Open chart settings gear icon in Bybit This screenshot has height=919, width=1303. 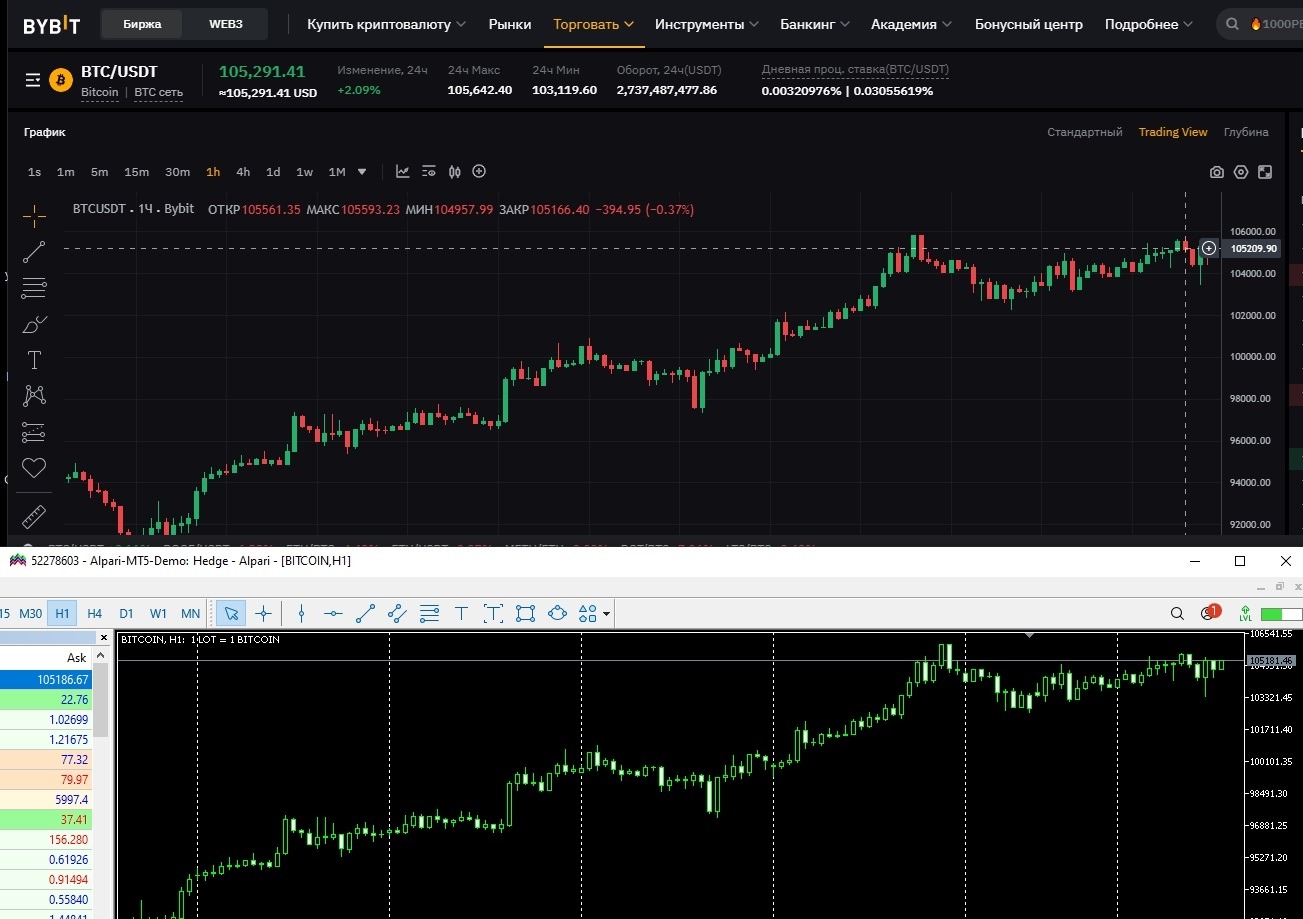[1241, 172]
